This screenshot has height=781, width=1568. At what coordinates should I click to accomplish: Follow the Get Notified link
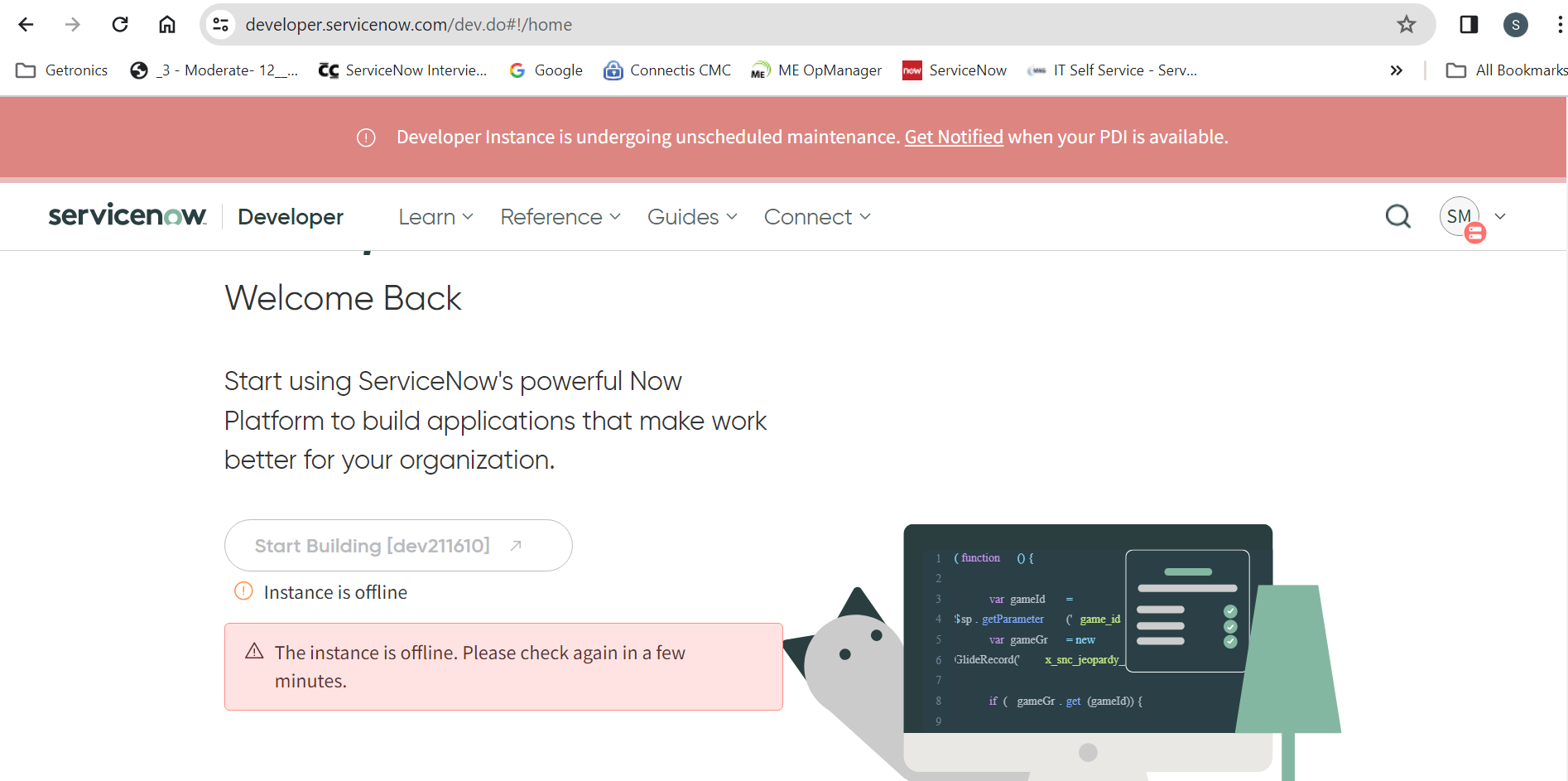[954, 137]
